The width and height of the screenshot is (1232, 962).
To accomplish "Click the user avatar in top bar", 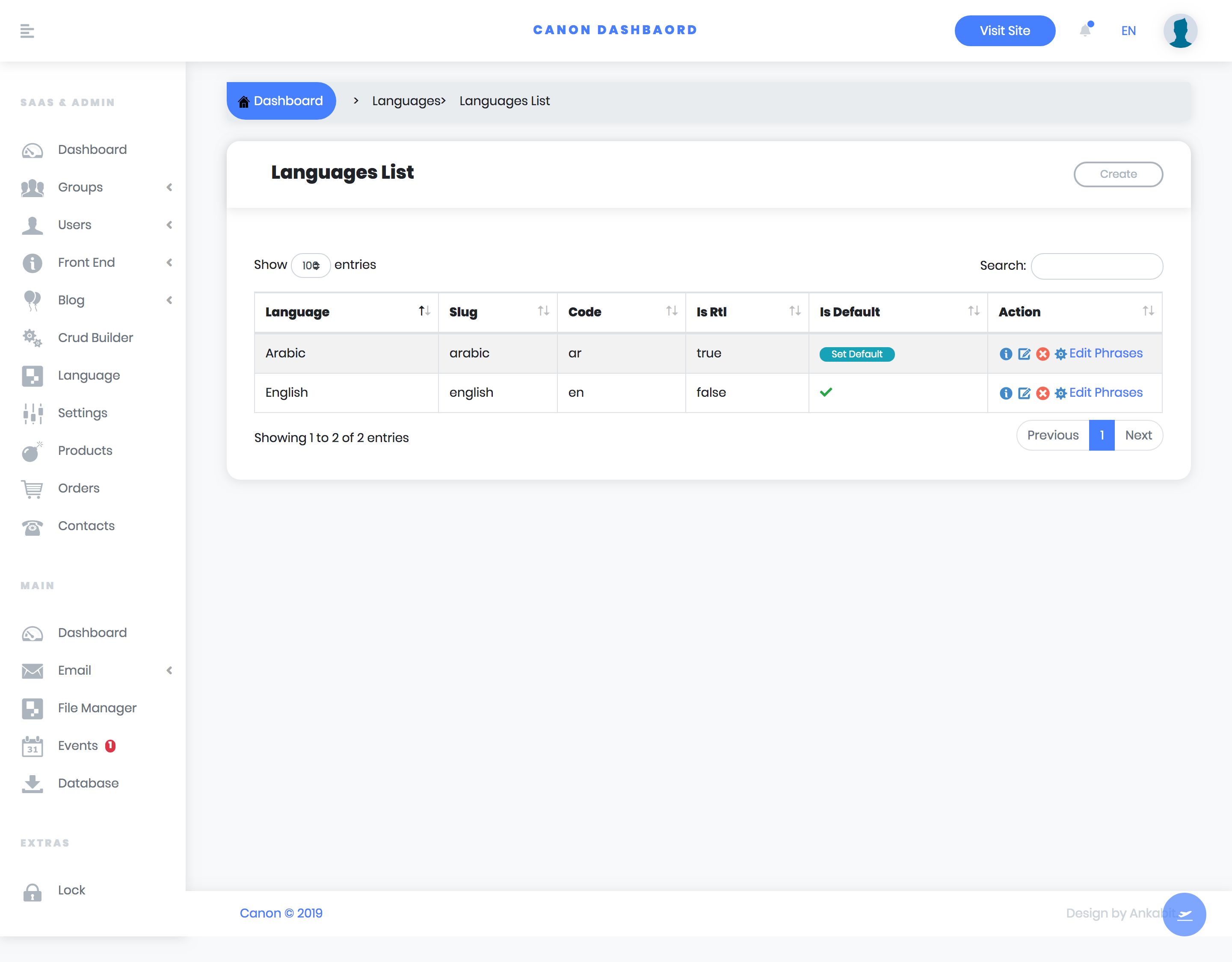I will pyautogui.click(x=1180, y=31).
